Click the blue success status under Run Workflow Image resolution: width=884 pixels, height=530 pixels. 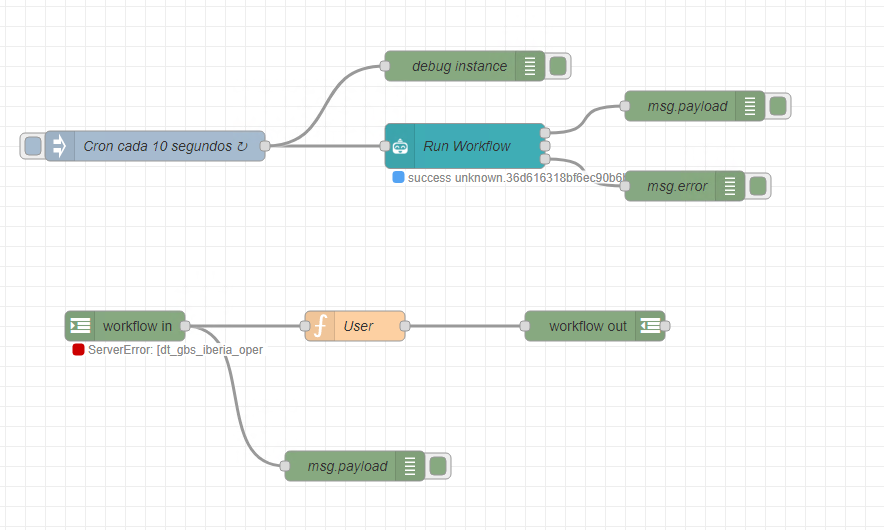click(x=509, y=178)
